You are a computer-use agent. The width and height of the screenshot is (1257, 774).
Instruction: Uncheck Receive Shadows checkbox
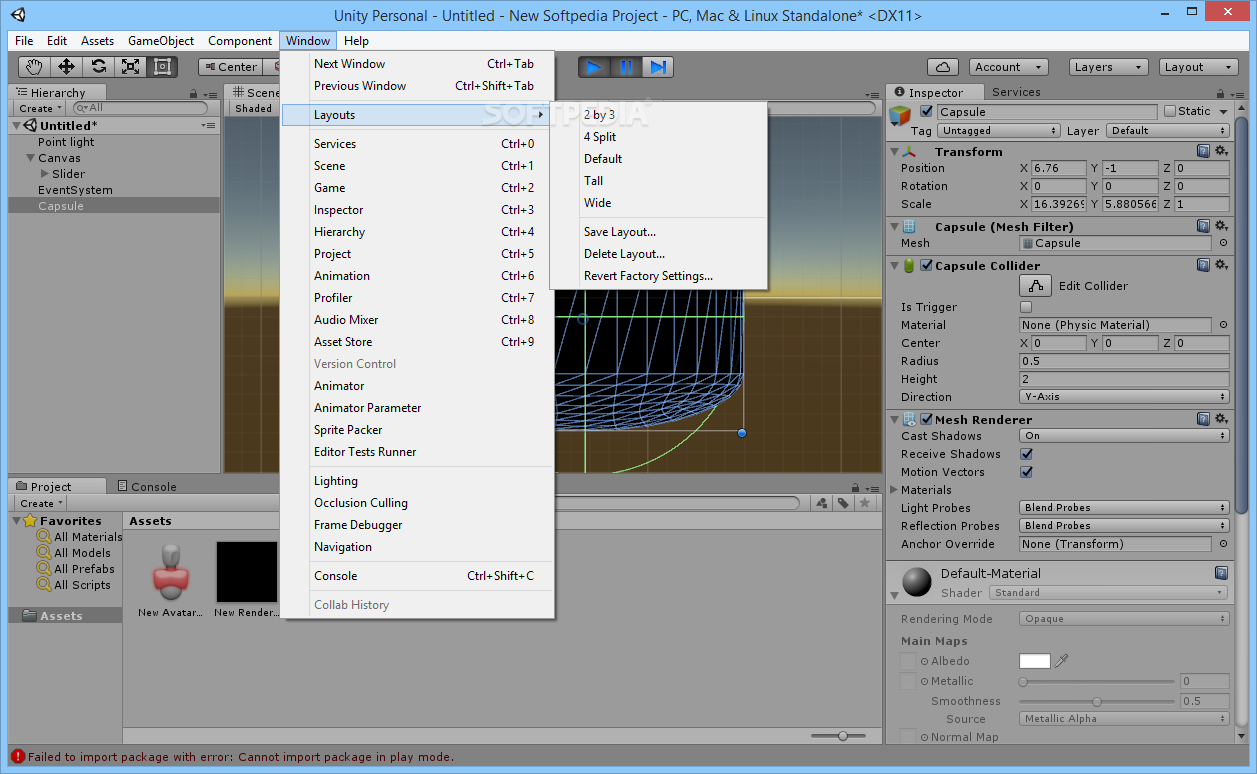click(x=1026, y=454)
